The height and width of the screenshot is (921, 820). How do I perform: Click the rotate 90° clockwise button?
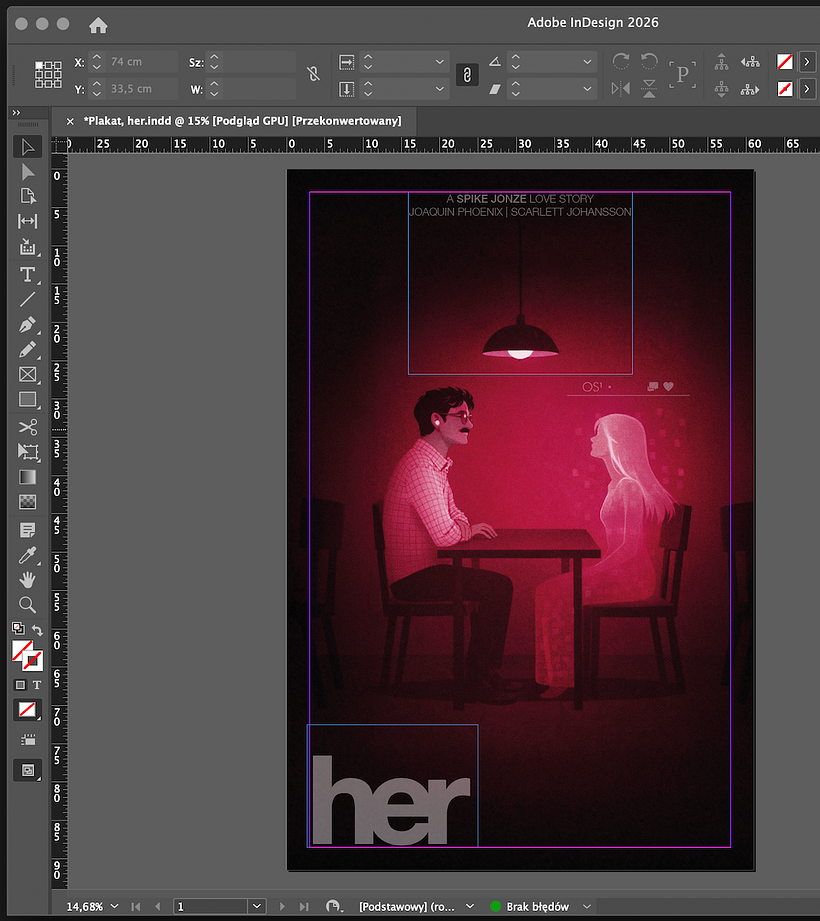pos(620,62)
